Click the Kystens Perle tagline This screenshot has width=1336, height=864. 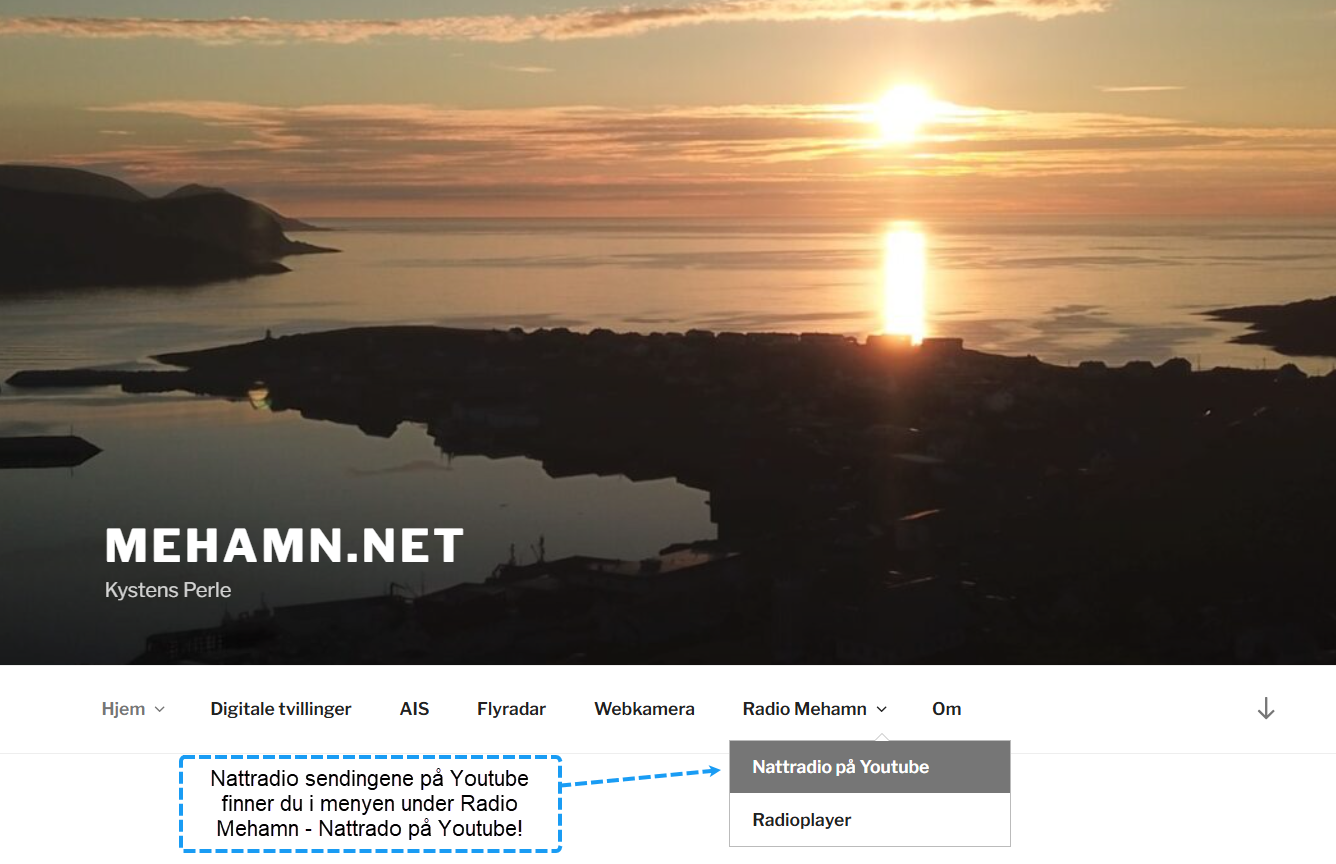pos(168,590)
